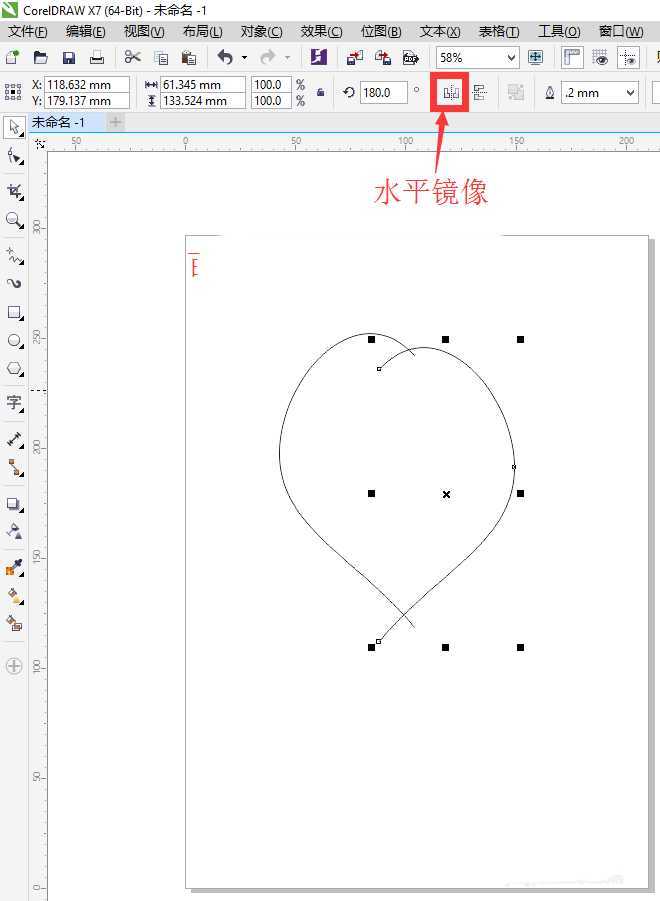Open the 效果(C) menu
The height and width of the screenshot is (901, 660).
[321, 32]
